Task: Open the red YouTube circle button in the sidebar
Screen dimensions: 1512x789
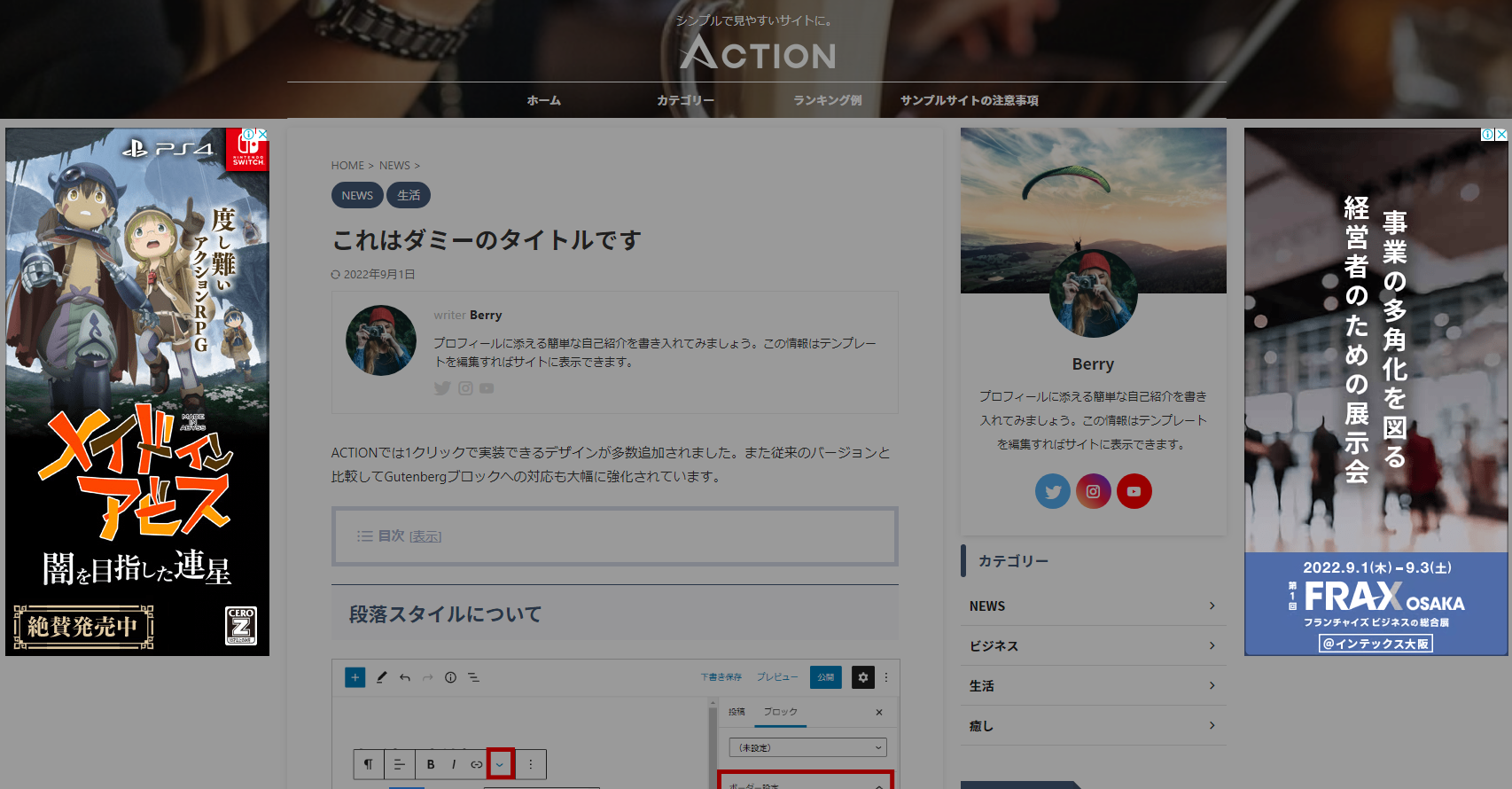Action: pos(1134,491)
